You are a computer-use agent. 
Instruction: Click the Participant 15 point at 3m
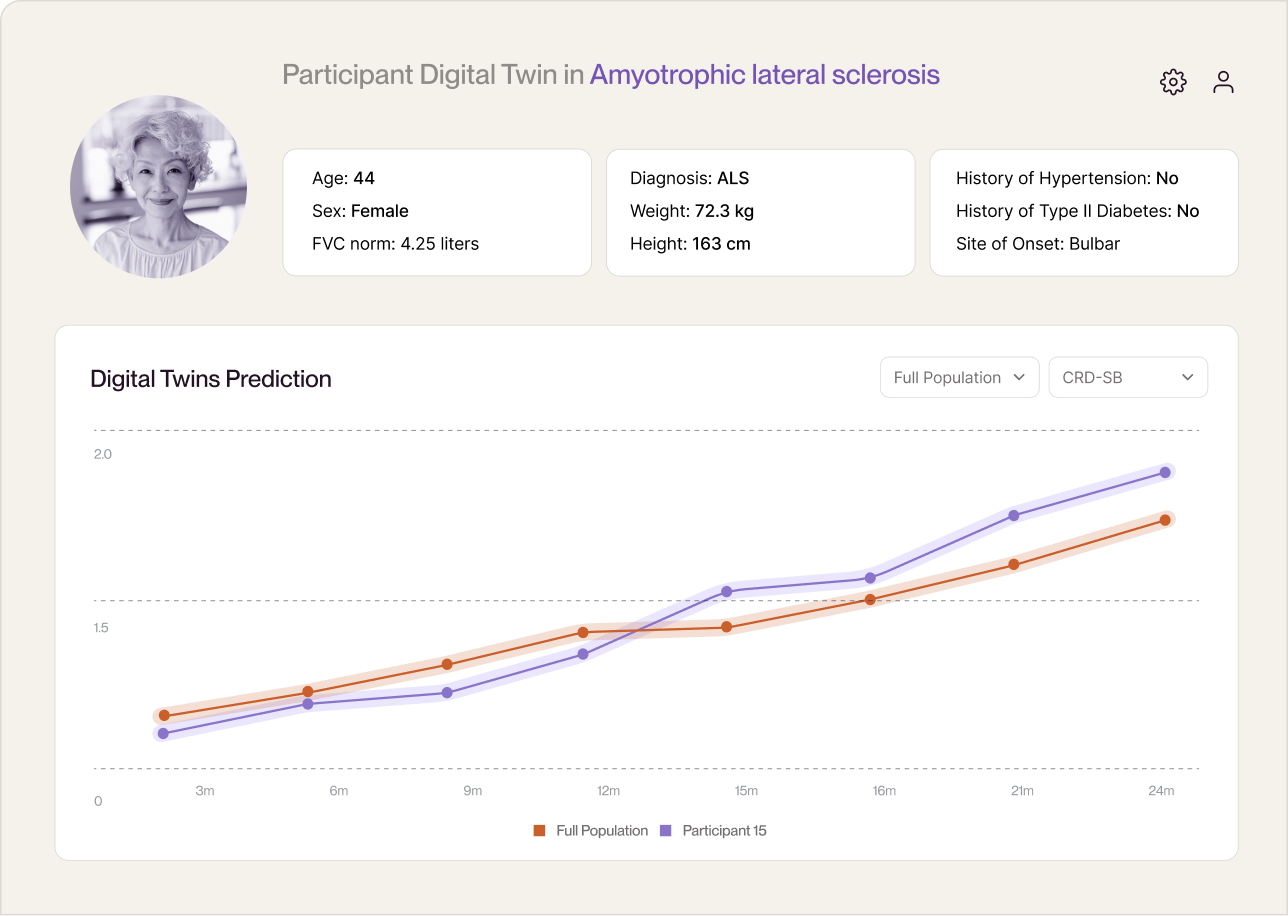point(163,733)
